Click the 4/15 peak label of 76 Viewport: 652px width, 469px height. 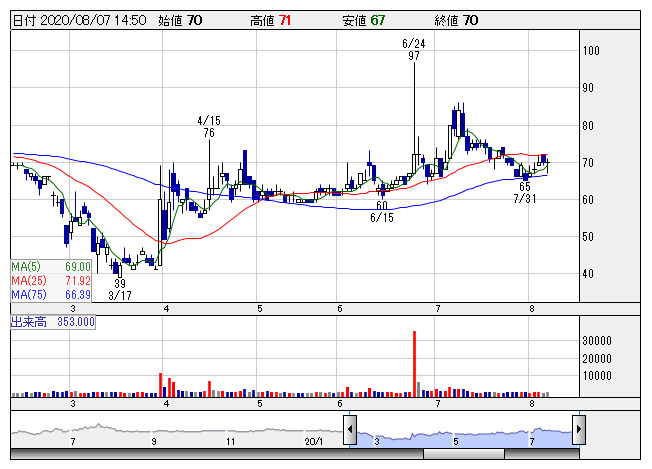[208, 125]
